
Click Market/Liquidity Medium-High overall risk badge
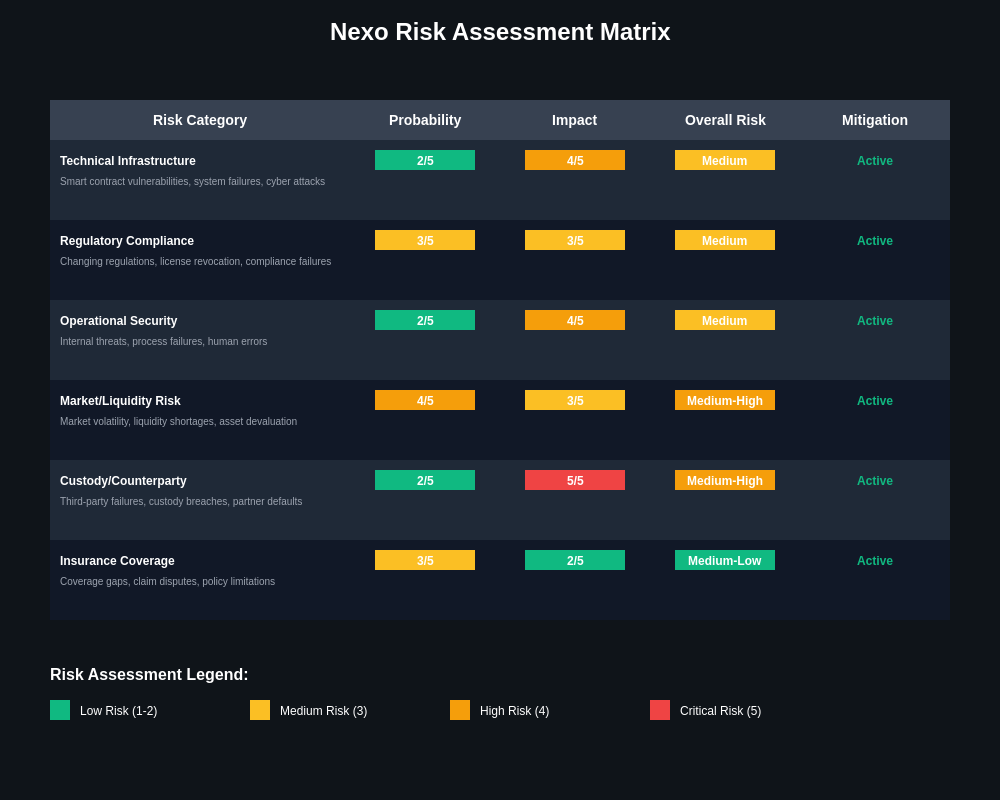[725, 400]
